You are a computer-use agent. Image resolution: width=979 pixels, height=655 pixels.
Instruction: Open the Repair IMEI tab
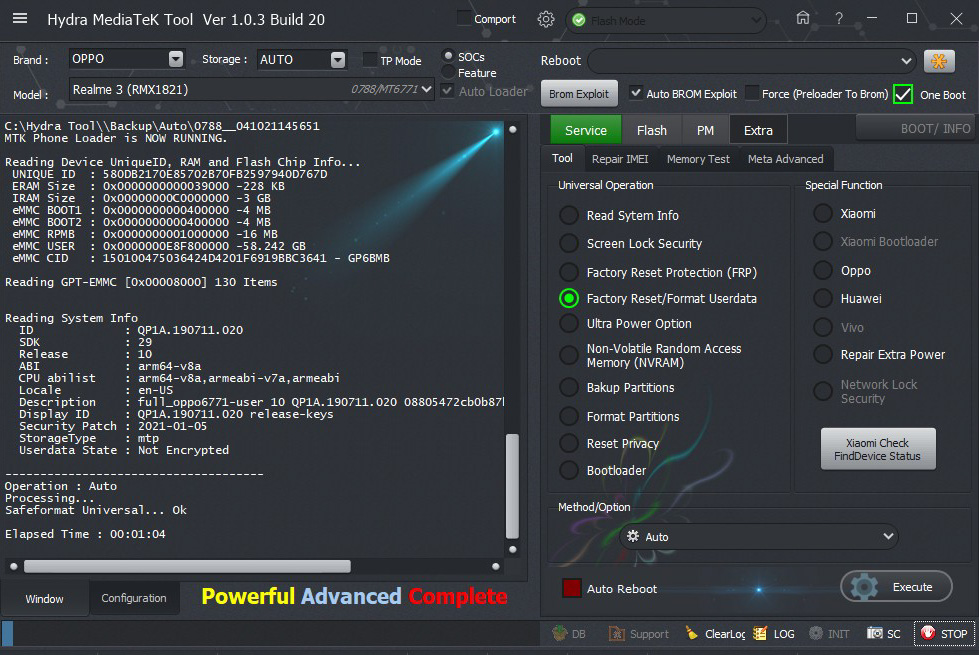(x=620, y=159)
